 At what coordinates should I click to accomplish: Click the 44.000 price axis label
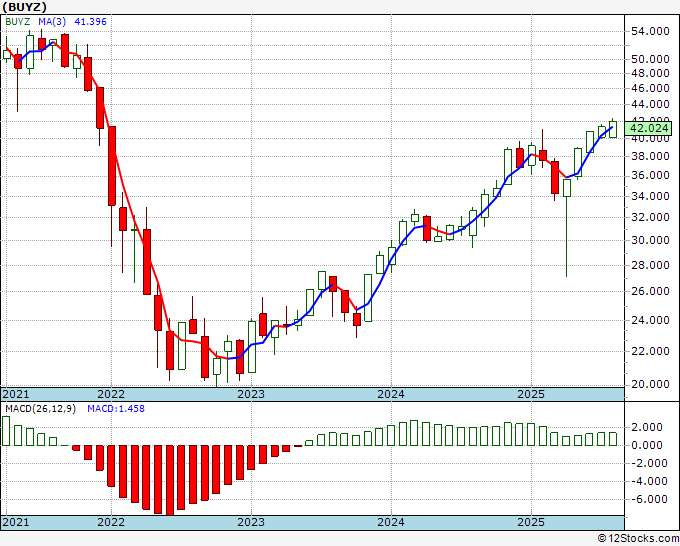650,104
